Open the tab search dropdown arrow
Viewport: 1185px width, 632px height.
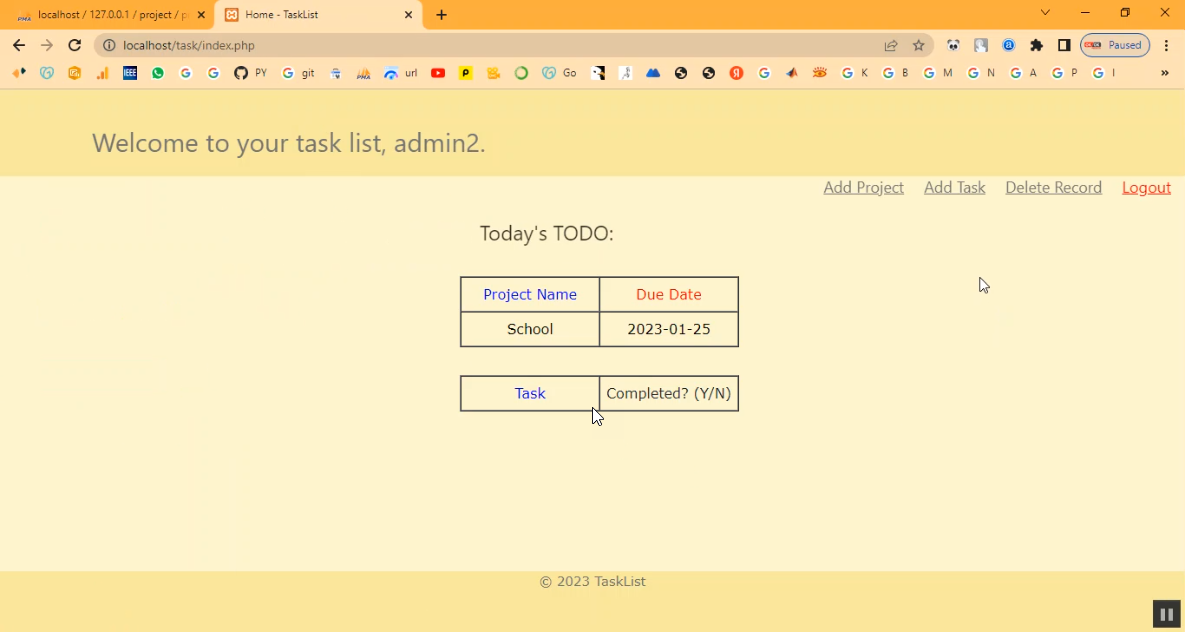(1046, 13)
